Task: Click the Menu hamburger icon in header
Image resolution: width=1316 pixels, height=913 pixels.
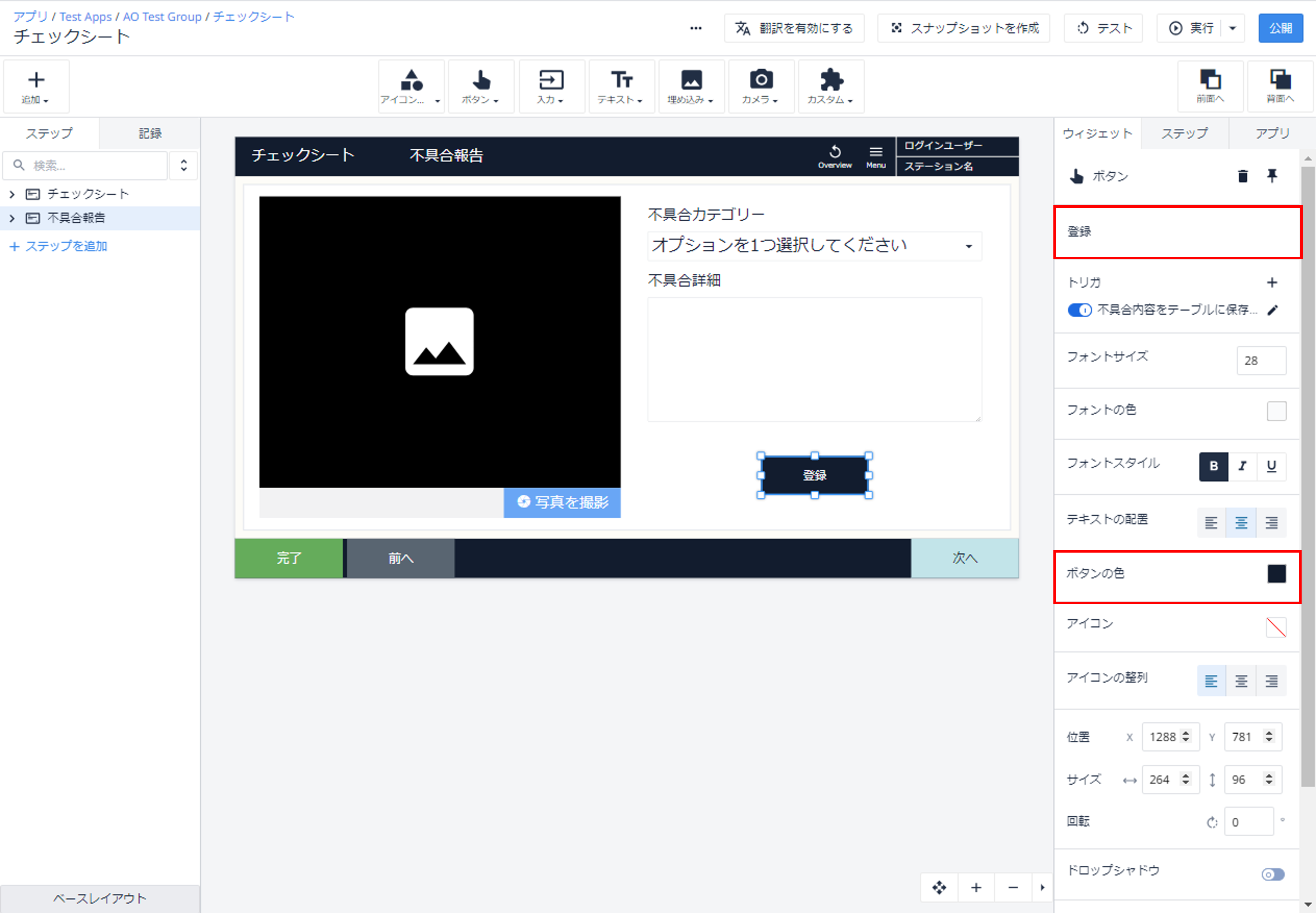Action: pos(876,156)
